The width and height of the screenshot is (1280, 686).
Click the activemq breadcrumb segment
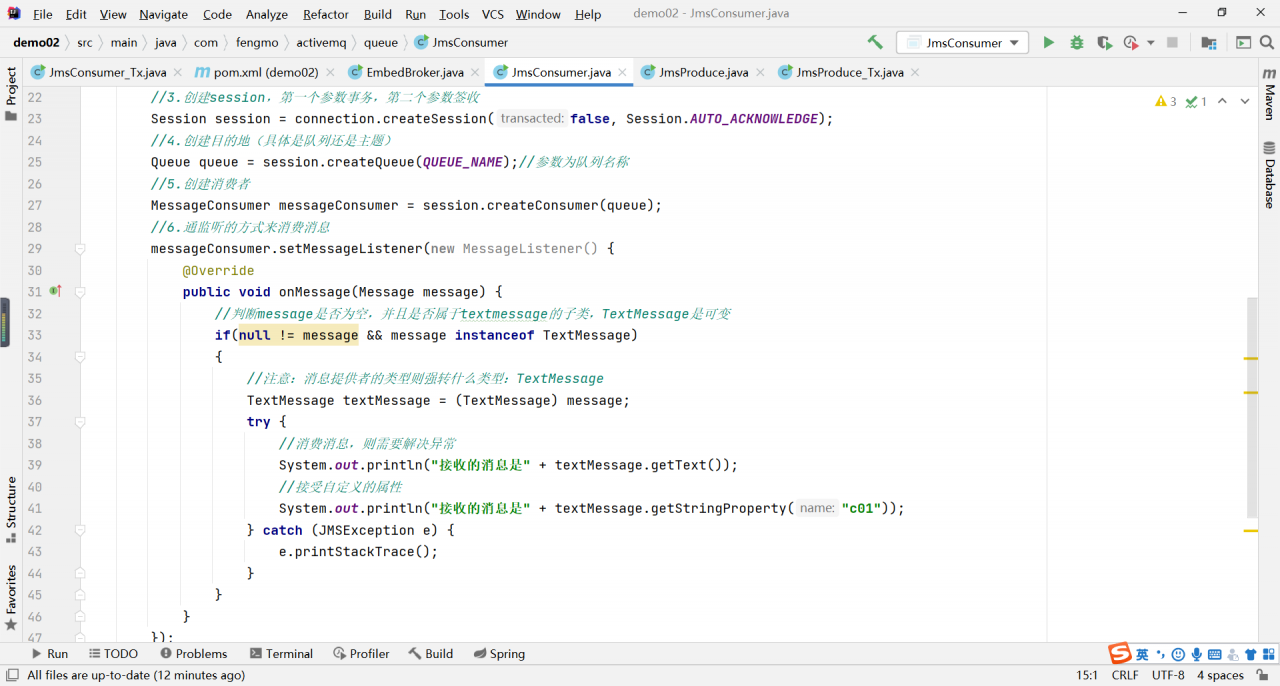pos(319,43)
